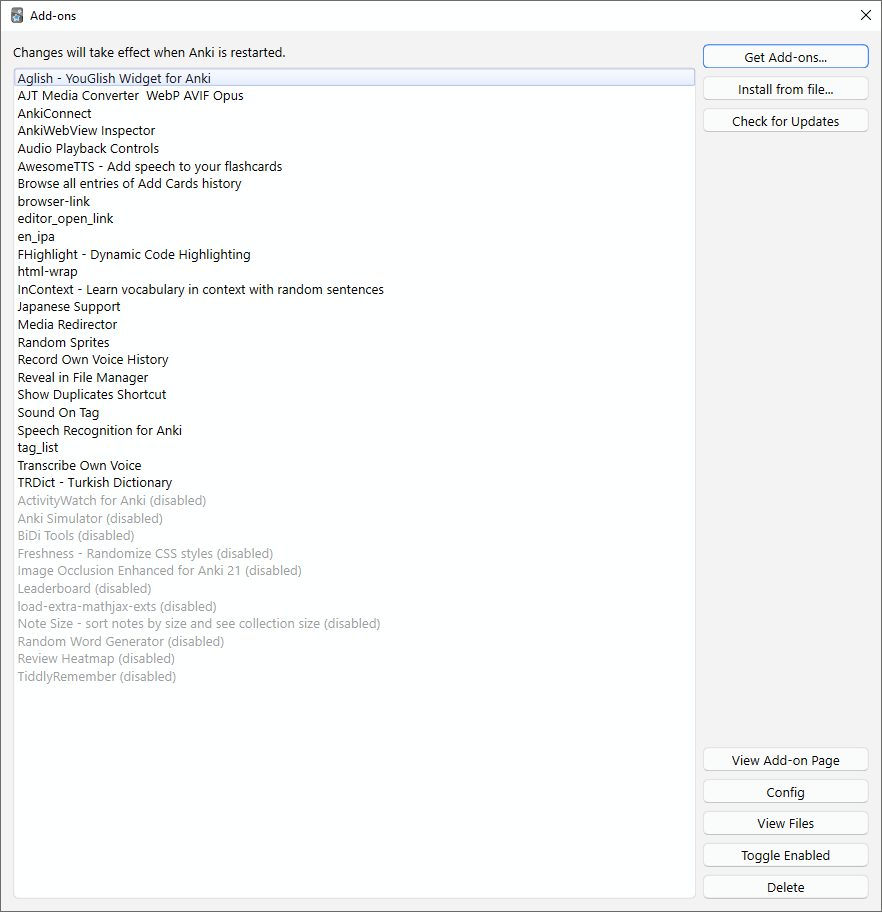Select Record Own Voice History
Screen dimensions: 882x912
[x=354, y=360]
